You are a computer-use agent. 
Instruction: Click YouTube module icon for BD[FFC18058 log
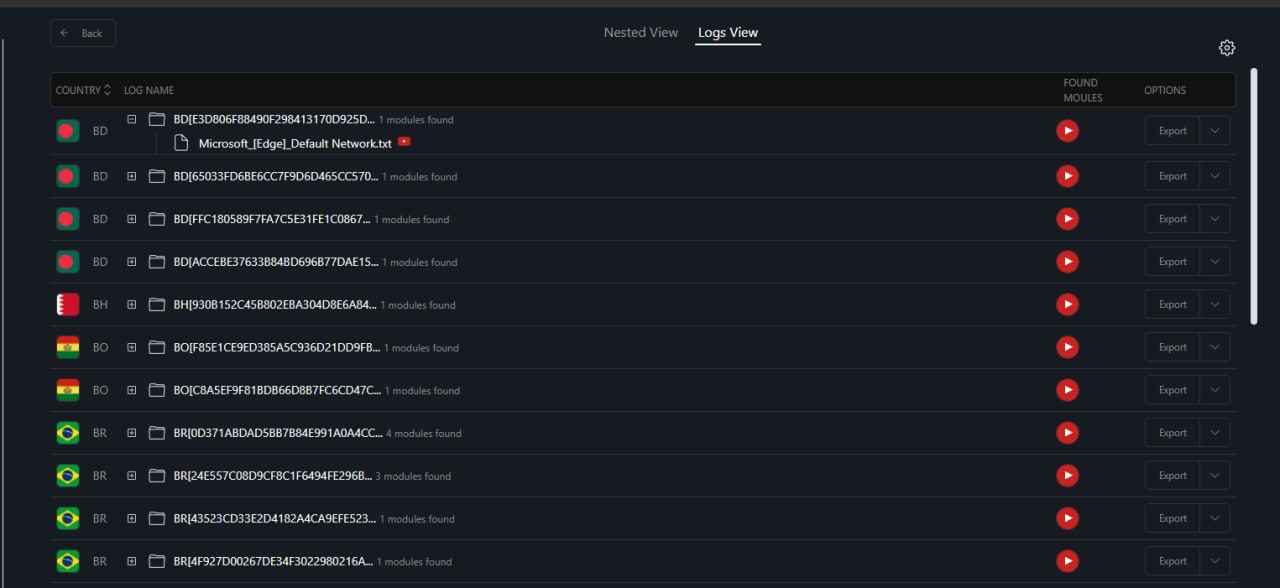[1067, 219]
